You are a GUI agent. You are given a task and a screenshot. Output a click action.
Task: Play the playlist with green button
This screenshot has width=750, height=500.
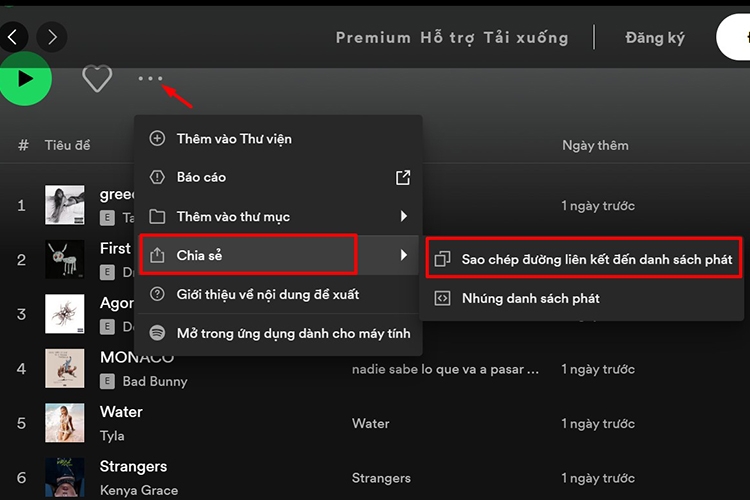pyautogui.click(x=25, y=79)
